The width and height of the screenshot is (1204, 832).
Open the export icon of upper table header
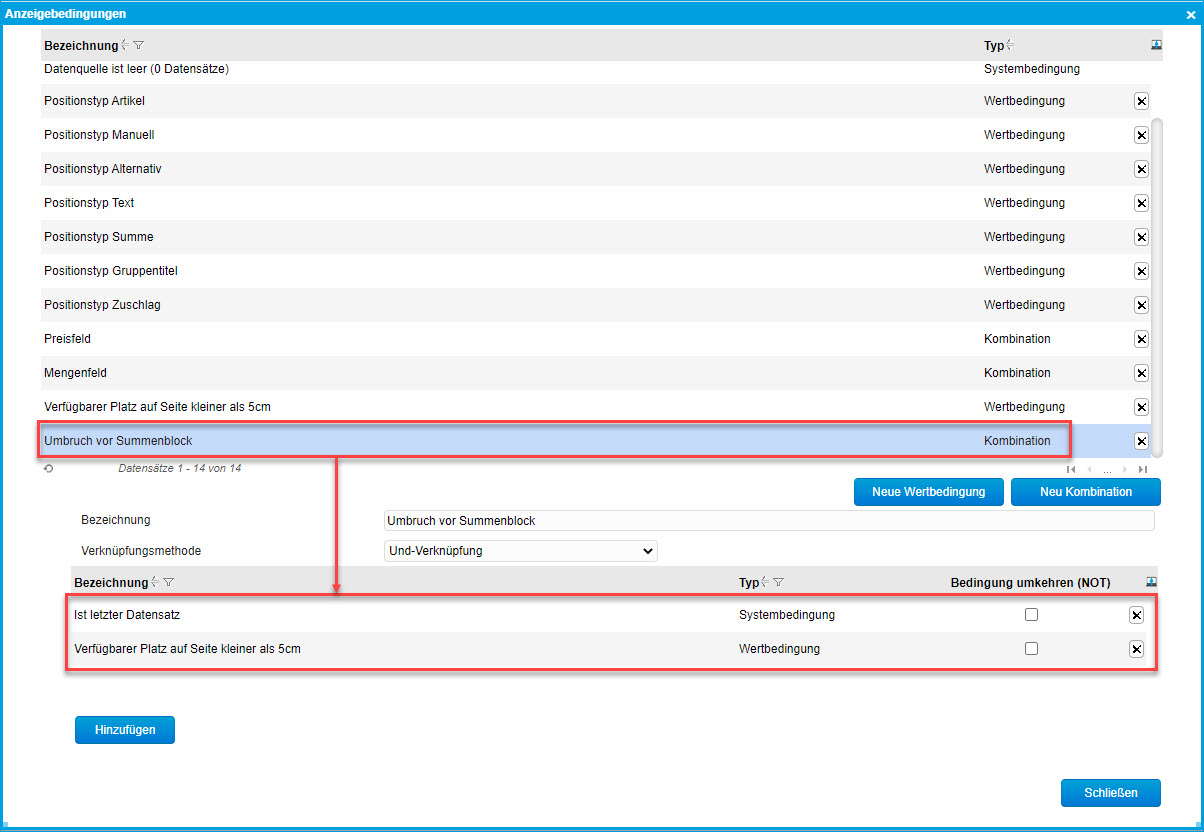click(1156, 45)
